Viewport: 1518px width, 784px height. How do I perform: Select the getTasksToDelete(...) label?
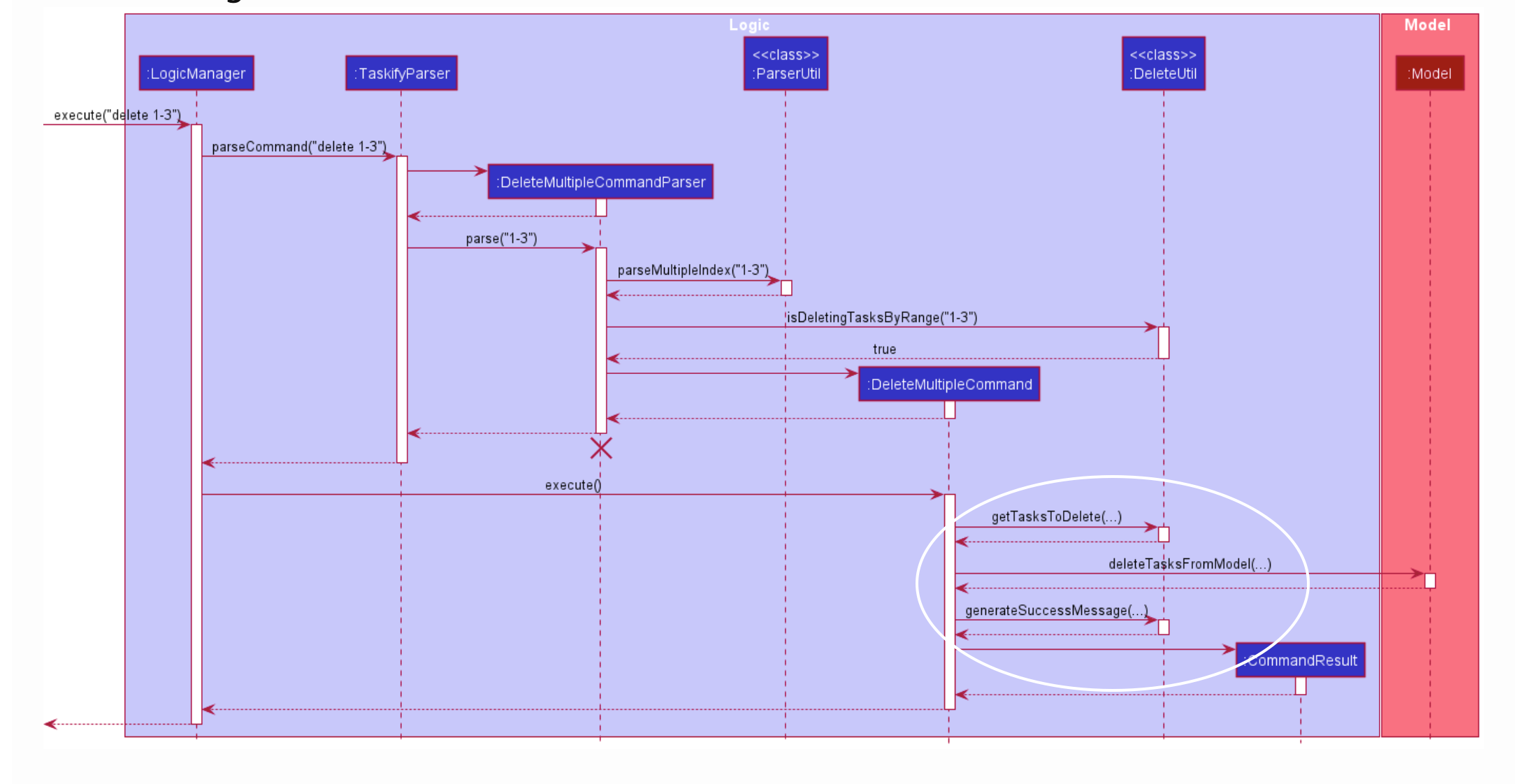tap(1056, 517)
